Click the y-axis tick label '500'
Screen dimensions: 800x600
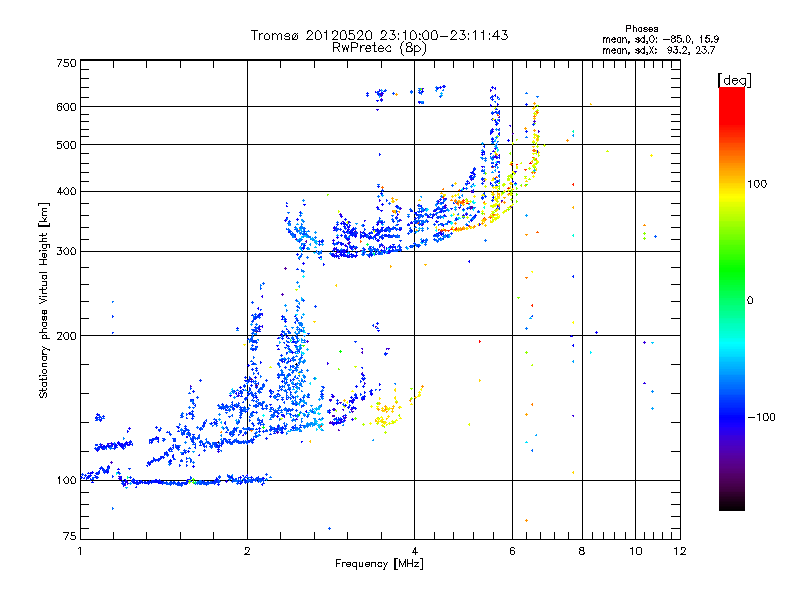click(66, 145)
